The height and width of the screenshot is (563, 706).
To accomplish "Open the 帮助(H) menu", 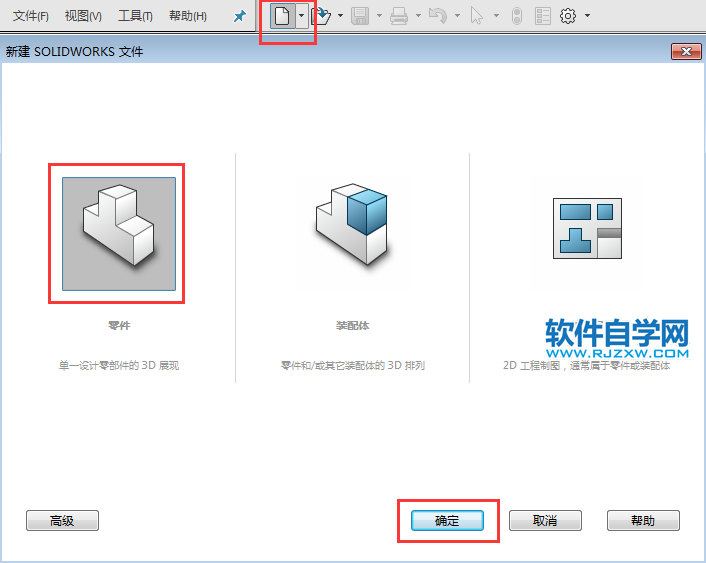I will point(188,16).
